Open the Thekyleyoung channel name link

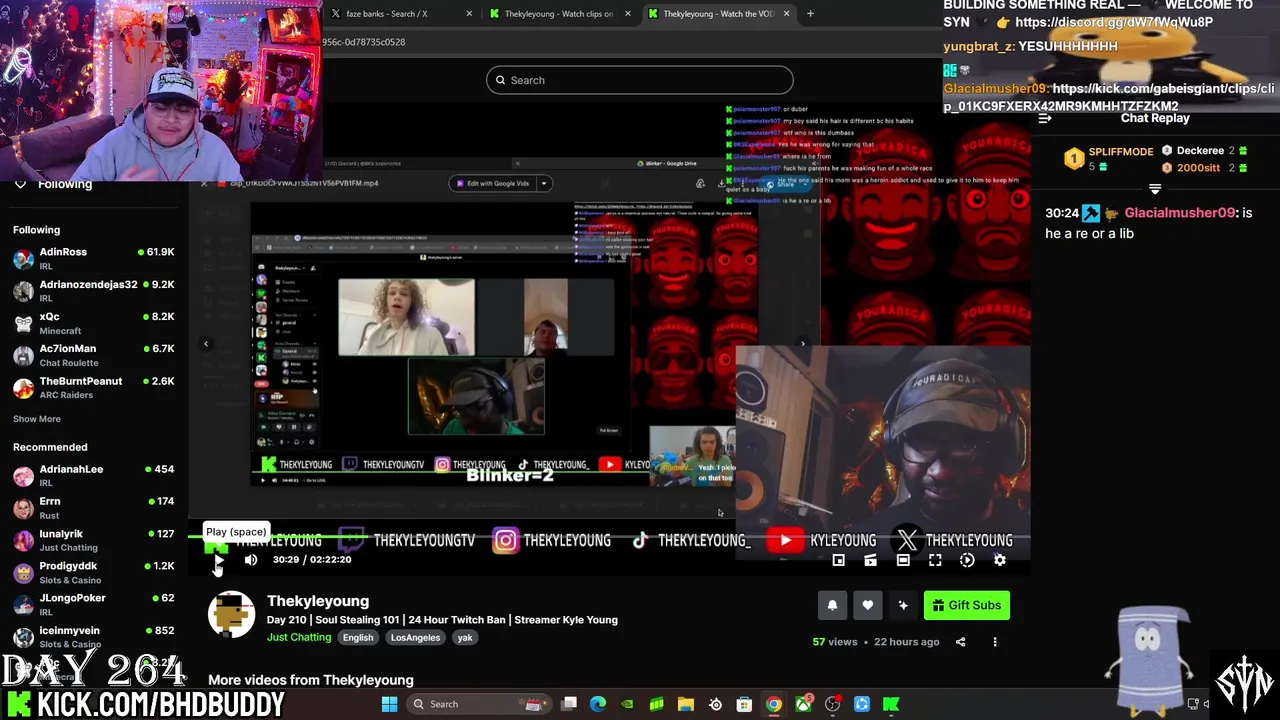click(318, 601)
